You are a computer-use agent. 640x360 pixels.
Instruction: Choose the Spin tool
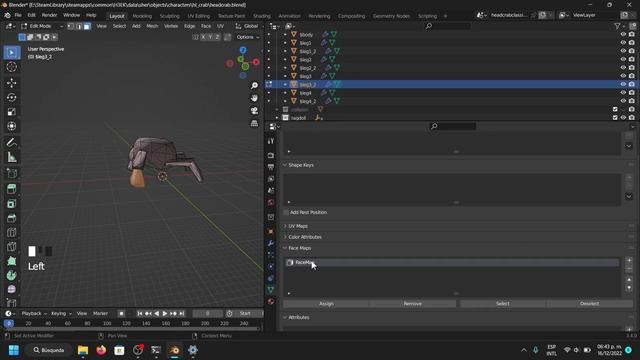click(x=11, y=276)
